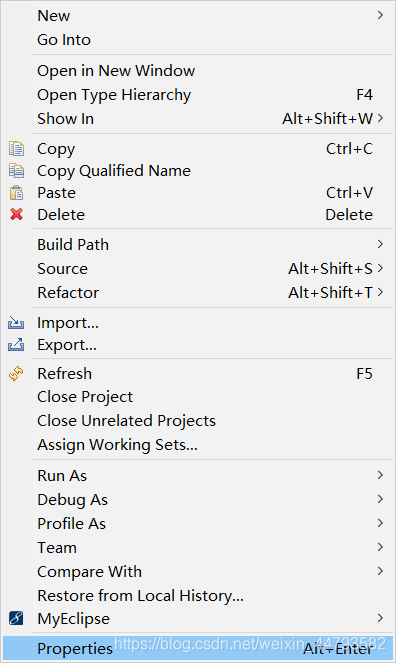
Task: Click the Export icon
Action: [x=16, y=345]
